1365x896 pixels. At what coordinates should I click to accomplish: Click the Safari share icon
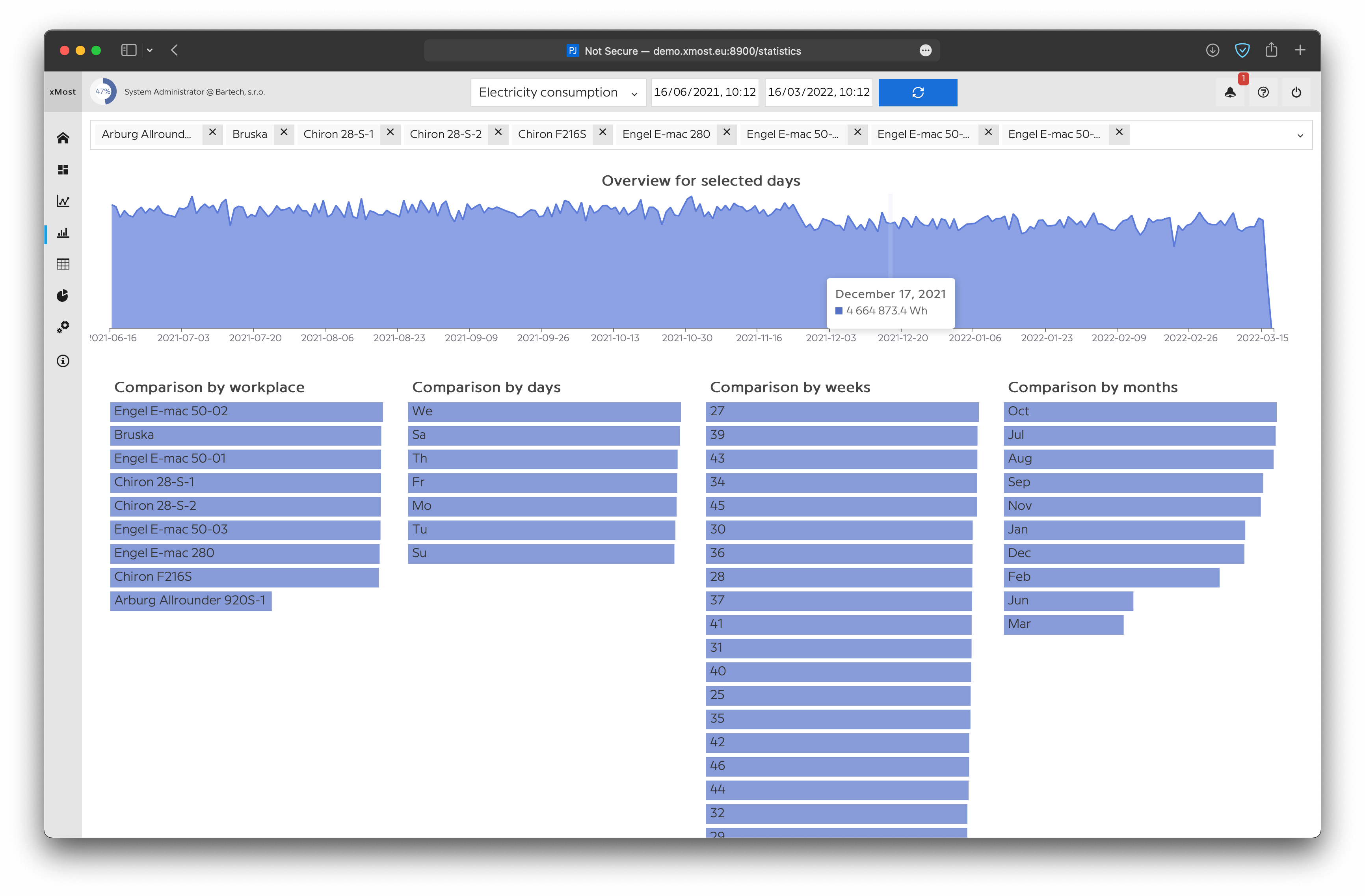click(x=1271, y=50)
